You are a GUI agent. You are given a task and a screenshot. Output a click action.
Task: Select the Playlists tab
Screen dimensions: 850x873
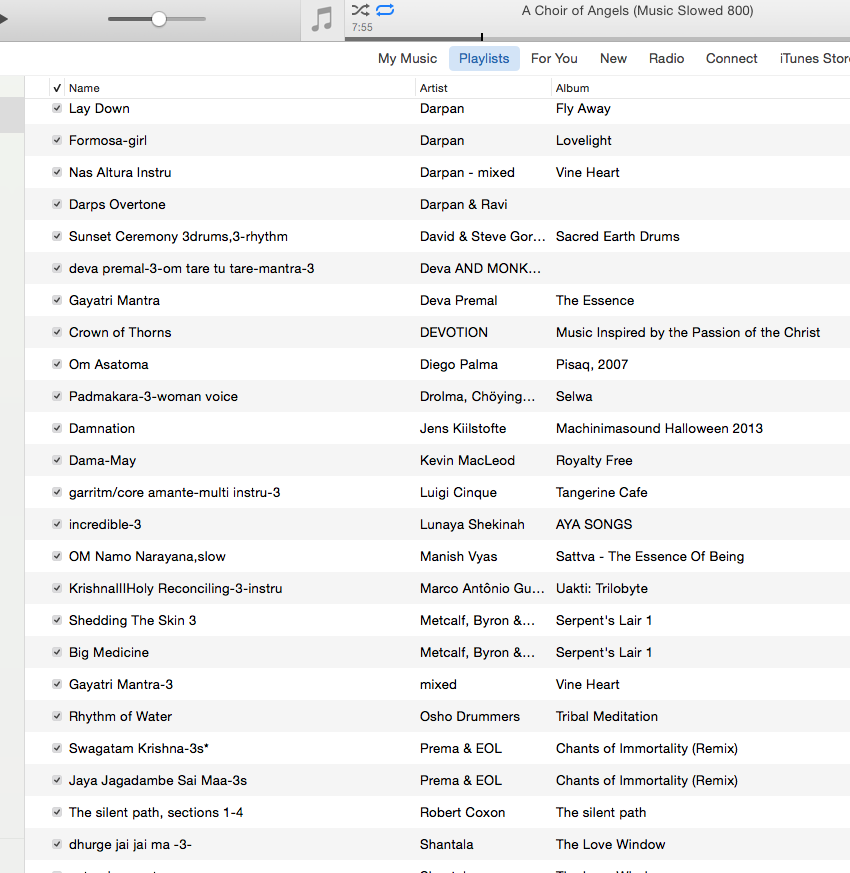click(x=484, y=58)
